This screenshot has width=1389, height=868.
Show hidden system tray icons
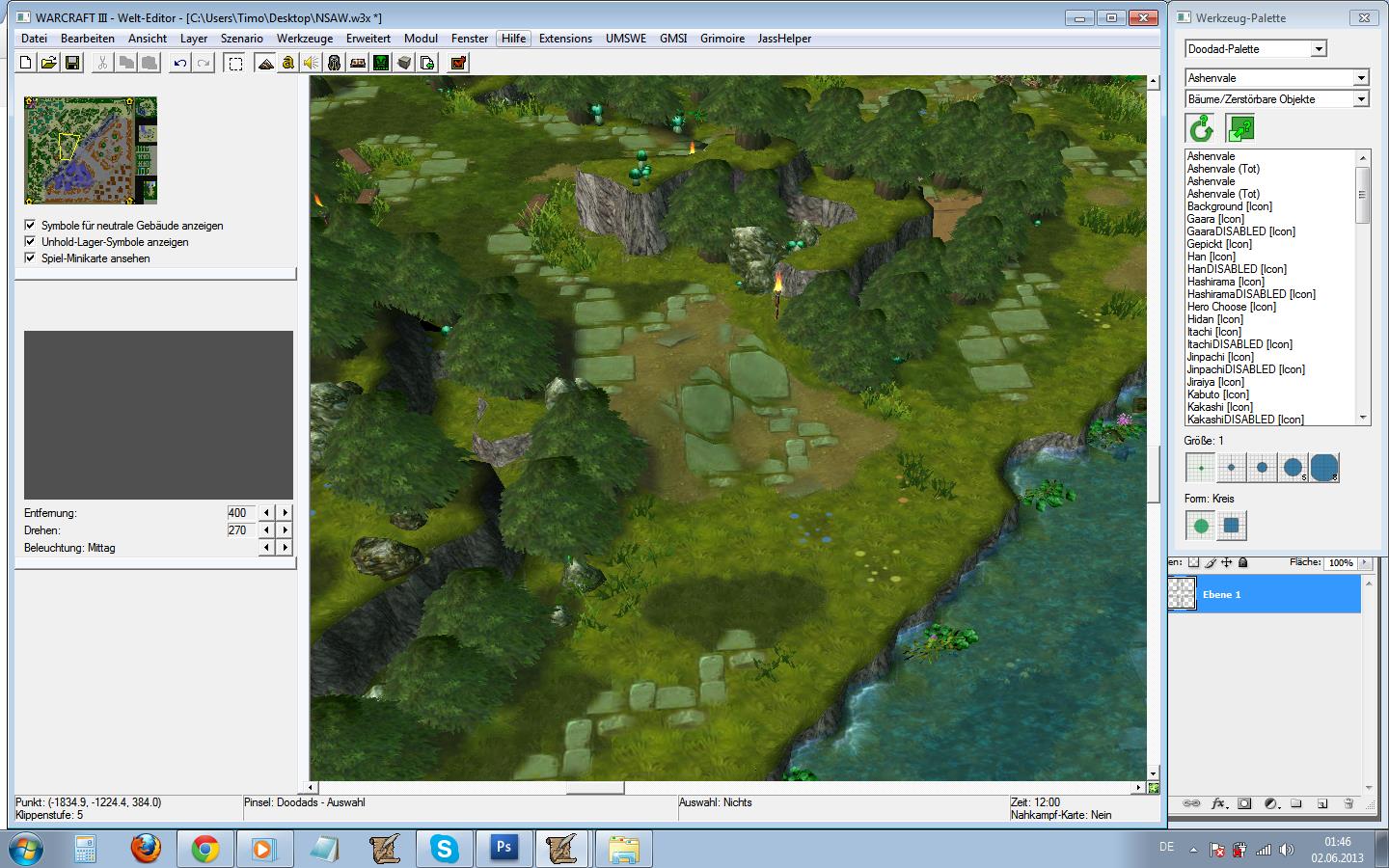point(1194,850)
